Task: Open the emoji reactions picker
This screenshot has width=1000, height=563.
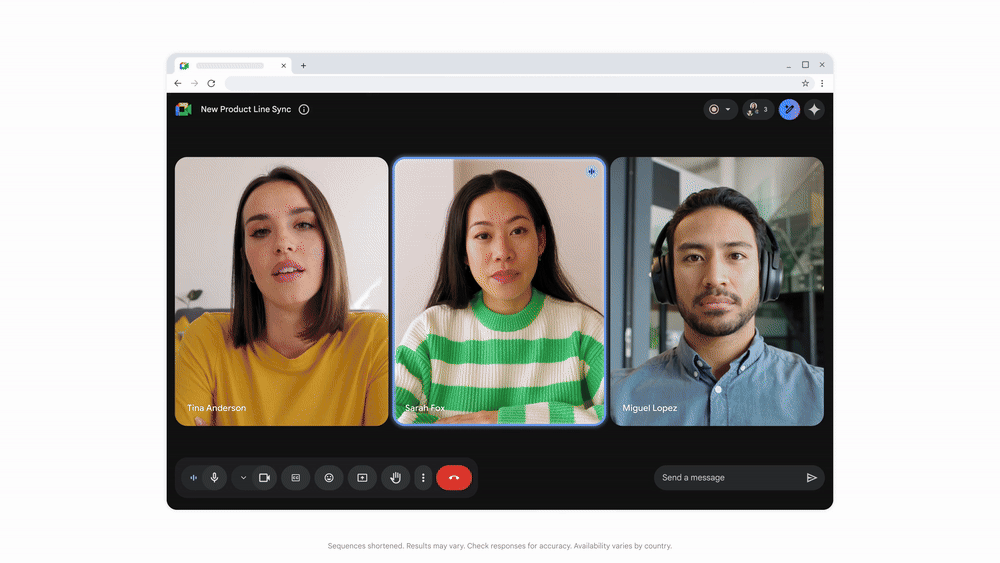Action: [329, 478]
